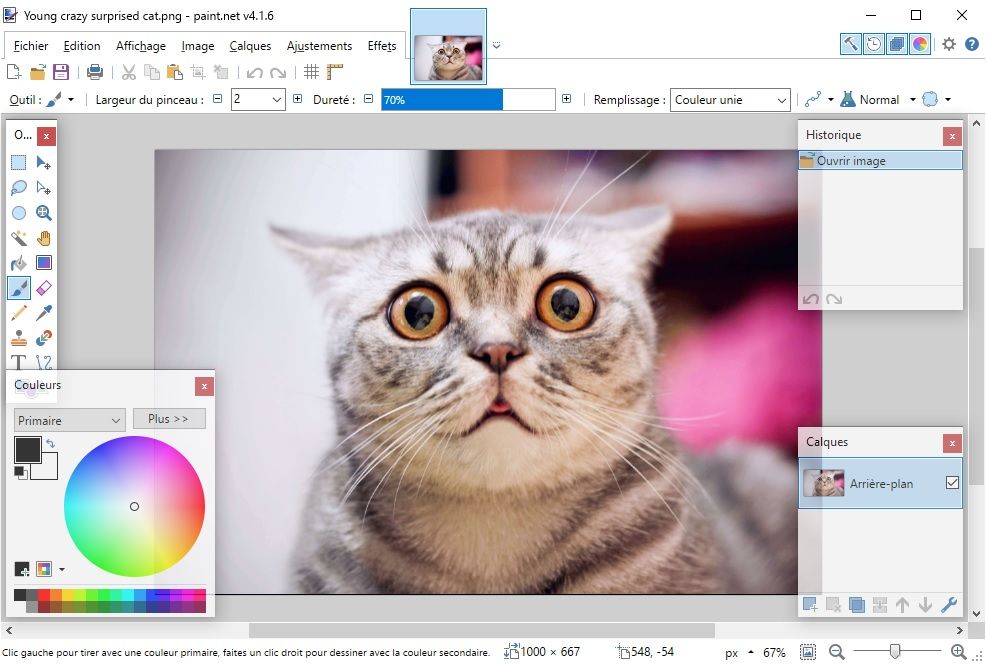Toggle the rulers with the ruler icon
This screenshot has height=665, width=986.
335,71
